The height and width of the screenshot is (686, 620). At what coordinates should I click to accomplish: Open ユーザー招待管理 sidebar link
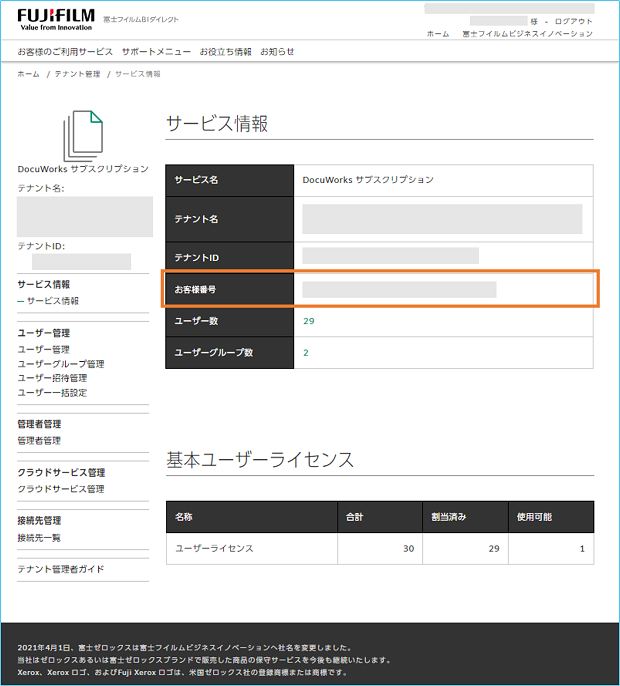click(52, 378)
